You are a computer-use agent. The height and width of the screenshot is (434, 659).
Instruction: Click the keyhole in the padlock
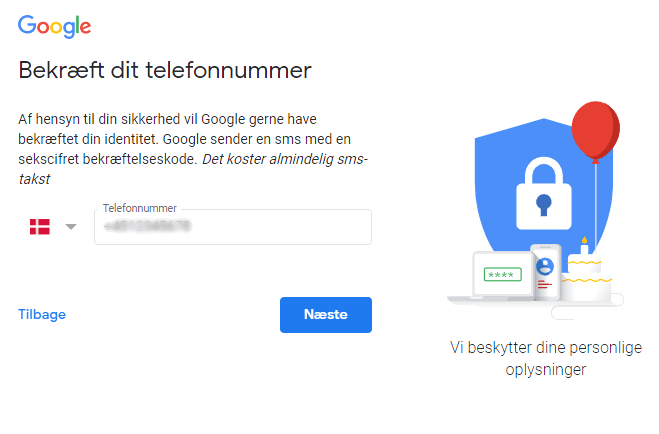tap(542, 204)
